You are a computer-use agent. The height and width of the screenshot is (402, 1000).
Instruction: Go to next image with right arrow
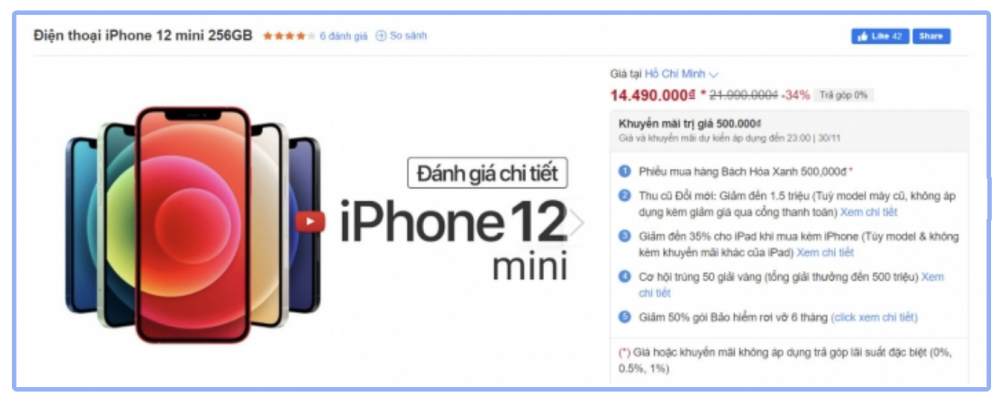tap(577, 223)
